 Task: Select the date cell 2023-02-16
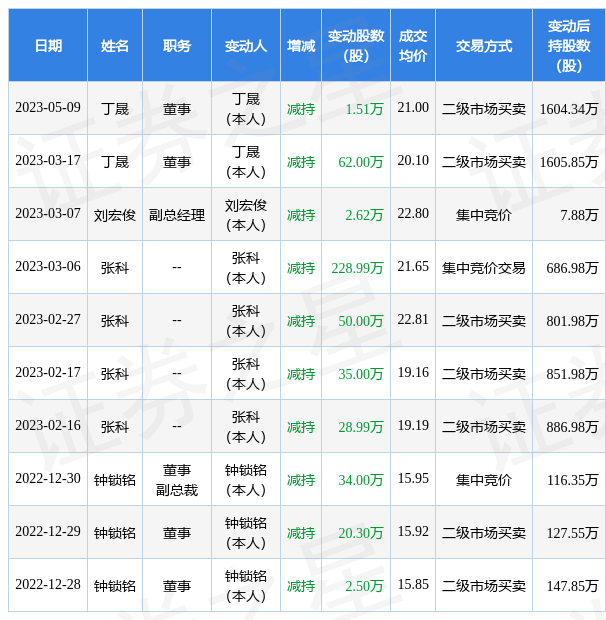[x=48, y=425]
